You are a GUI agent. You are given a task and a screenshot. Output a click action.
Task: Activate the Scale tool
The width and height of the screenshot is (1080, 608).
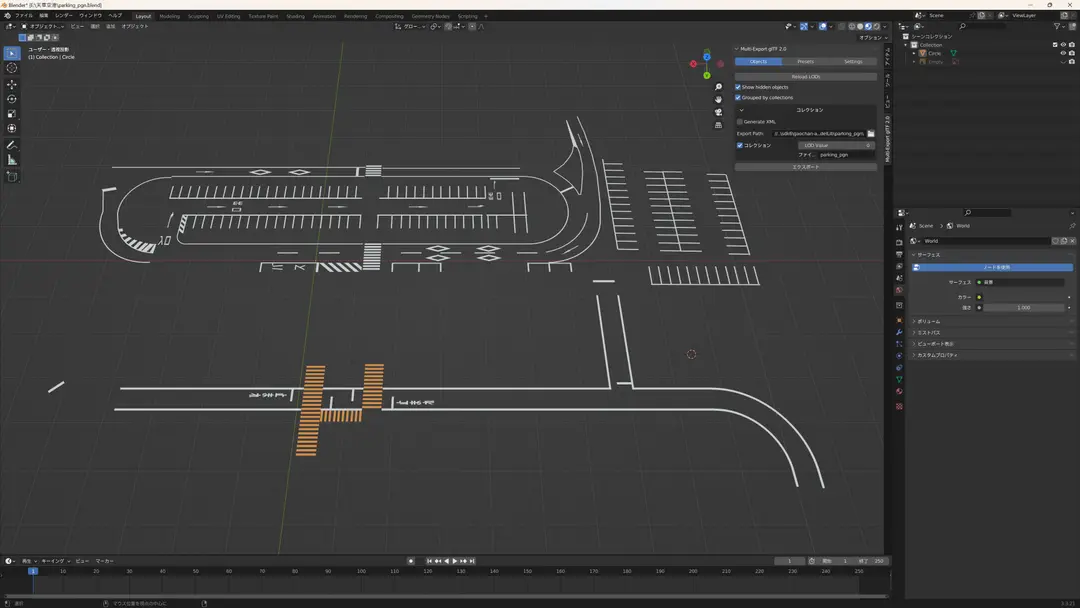point(12,114)
